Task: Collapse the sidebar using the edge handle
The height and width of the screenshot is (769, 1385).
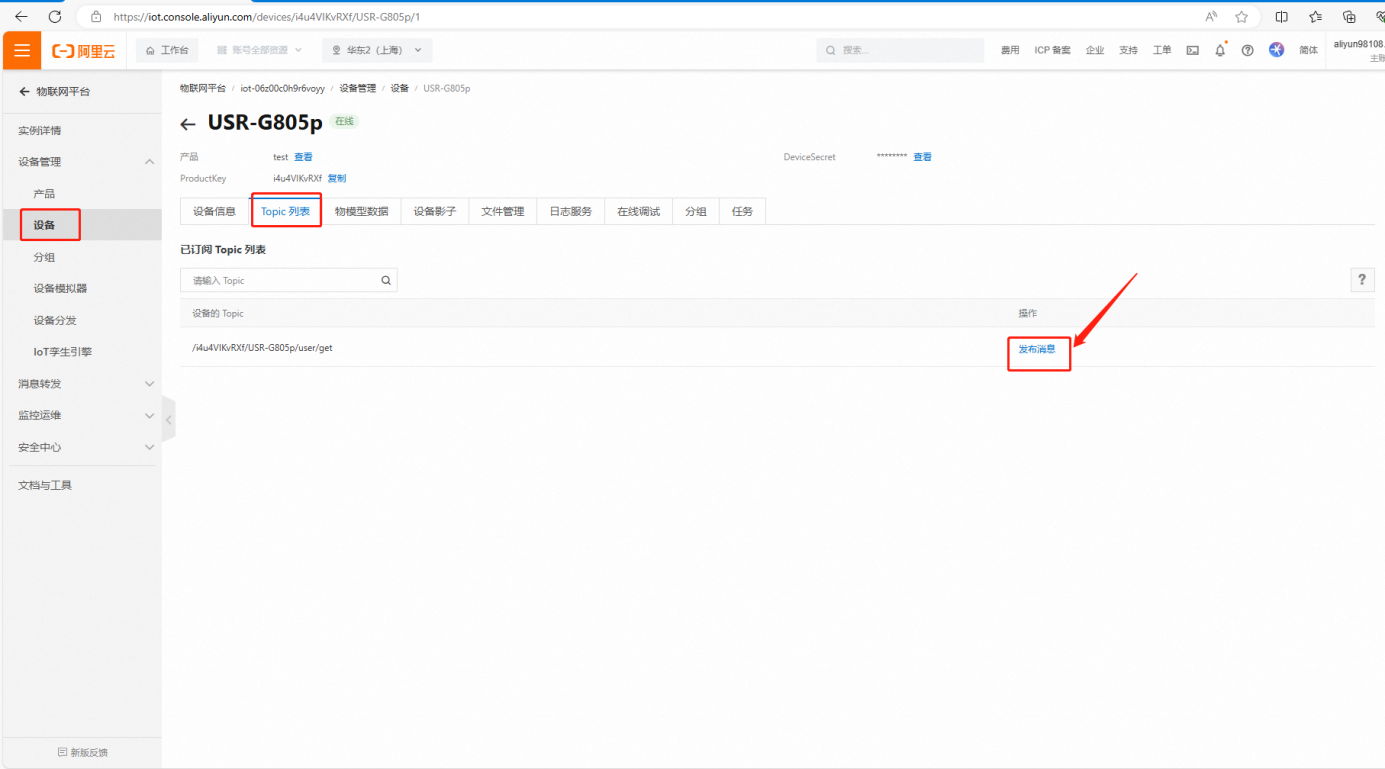Action: pyautogui.click(x=168, y=421)
